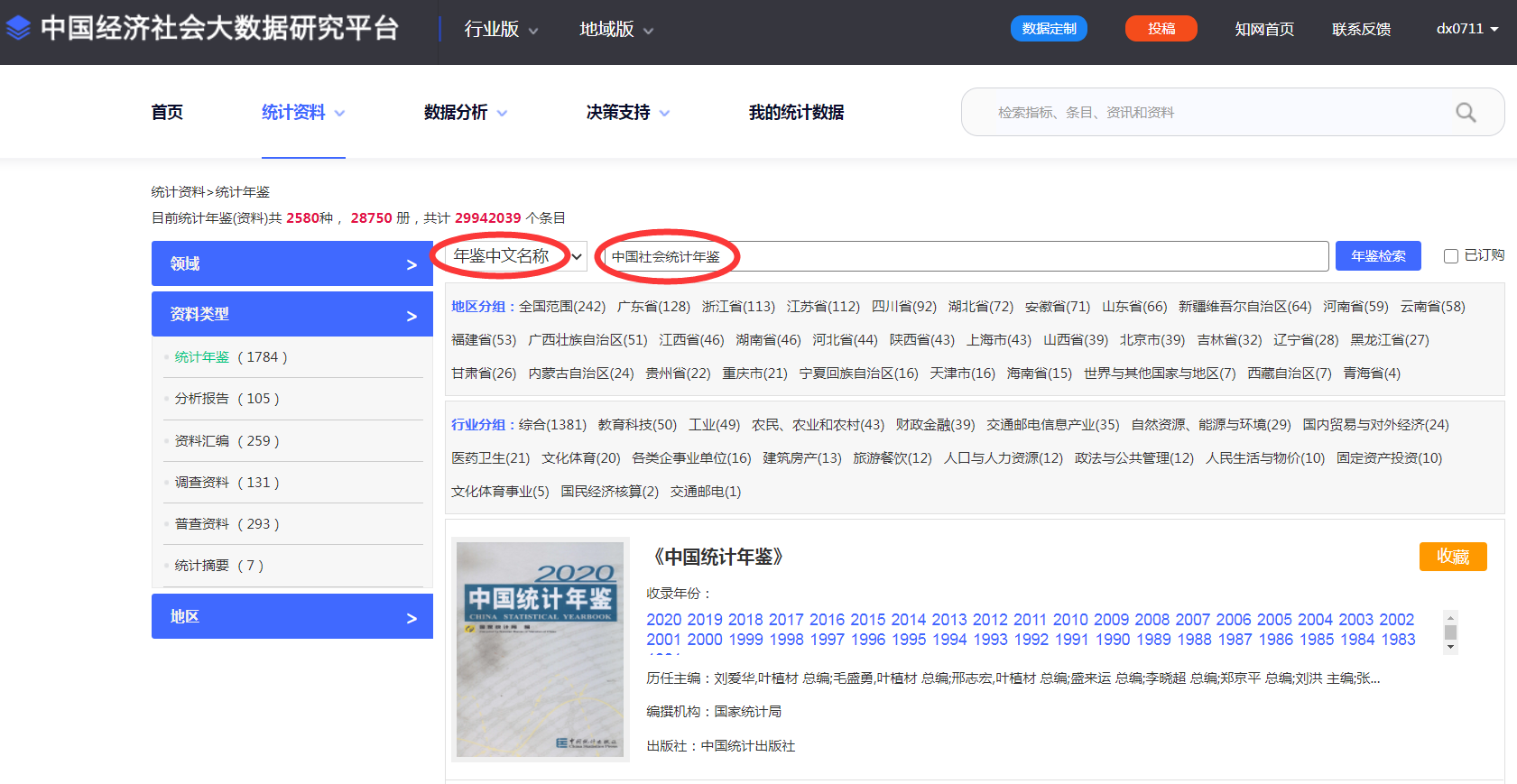Expand the 数据分析 menu
The height and width of the screenshot is (784, 1517).
(x=466, y=112)
